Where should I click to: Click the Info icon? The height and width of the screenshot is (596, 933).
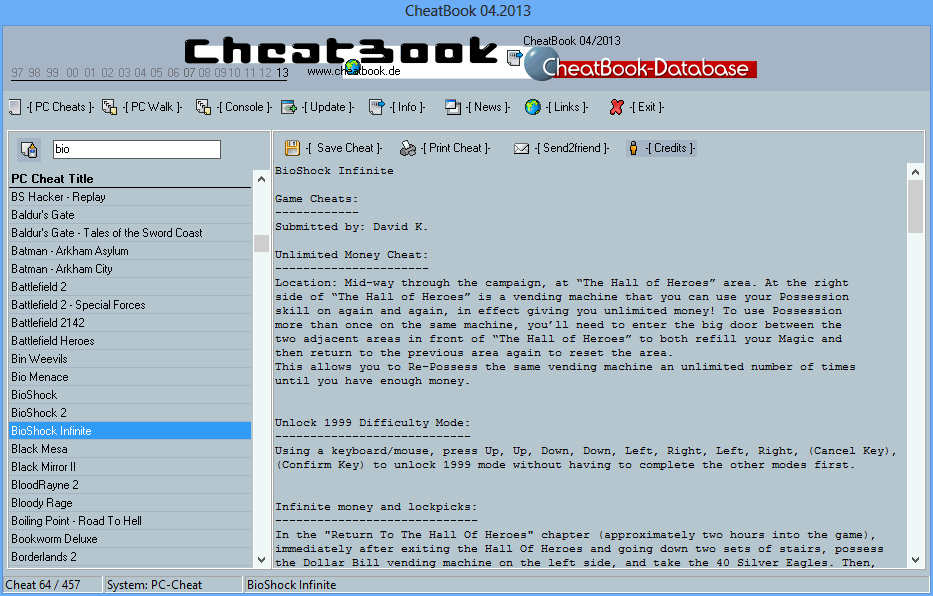[x=377, y=107]
